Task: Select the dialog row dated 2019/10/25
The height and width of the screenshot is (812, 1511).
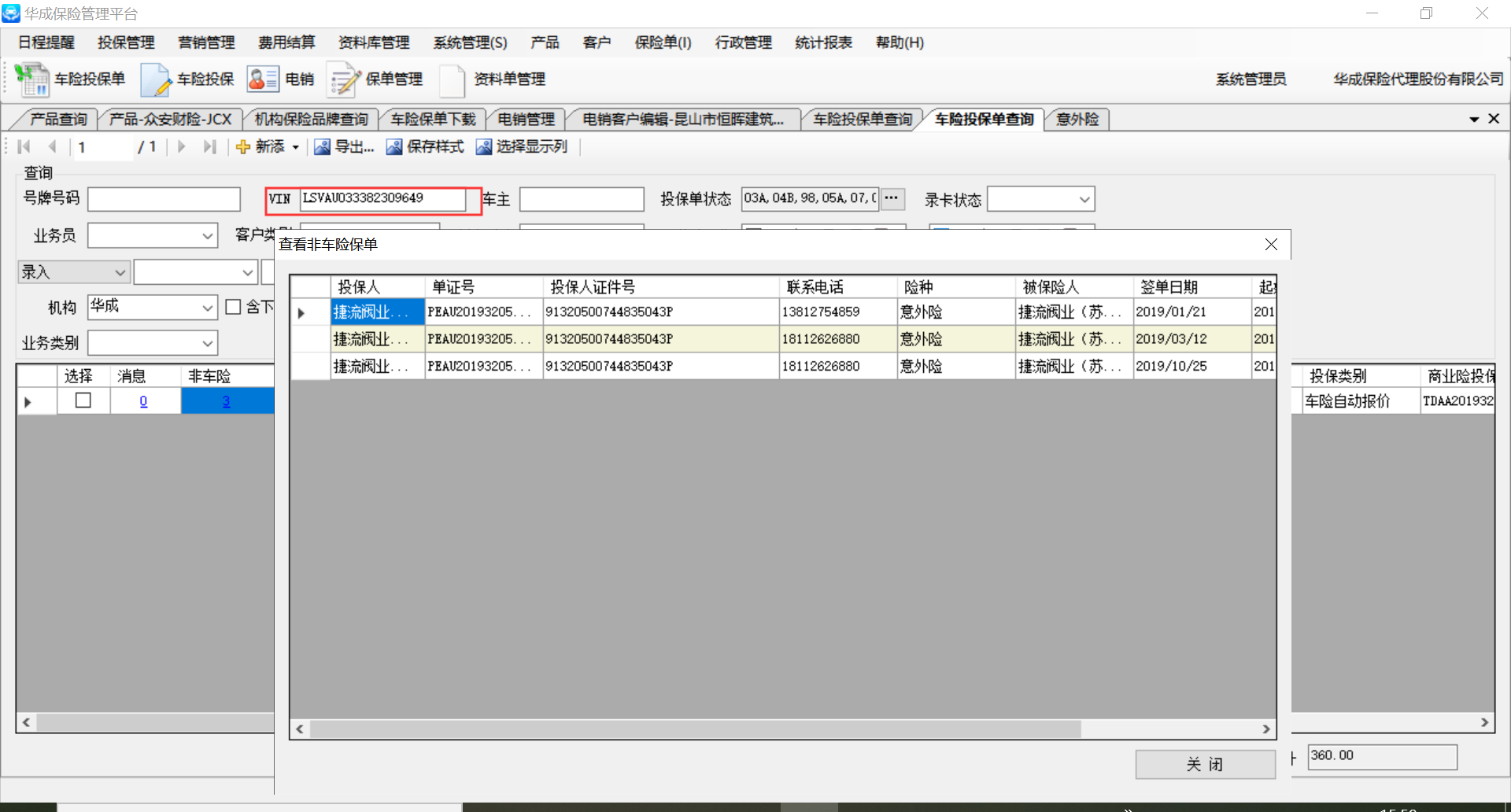Action: pyautogui.click(x=783, y=366)
